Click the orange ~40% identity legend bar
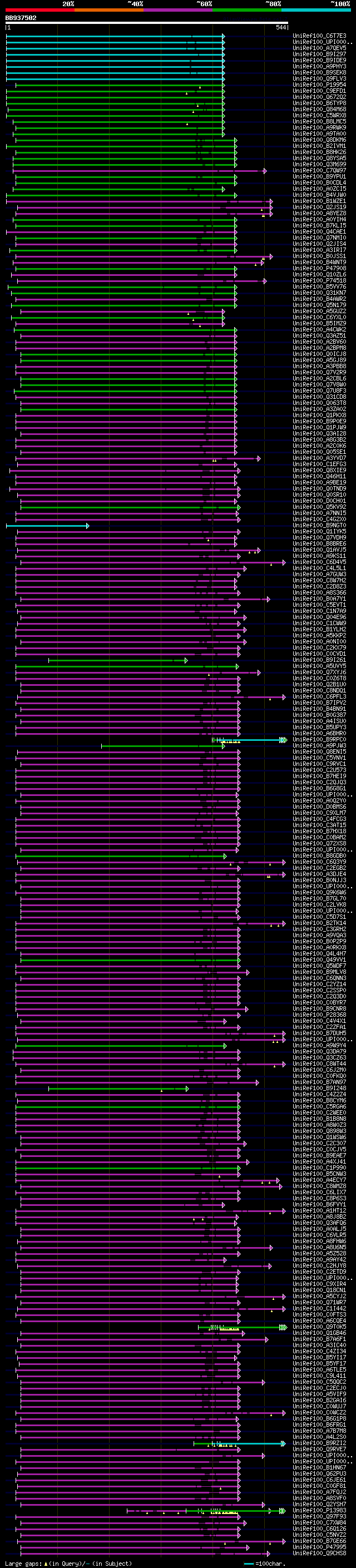Image resolution: width=356 pixels, height=1568 pixels. pyautogui.click(x=109, y=10)
